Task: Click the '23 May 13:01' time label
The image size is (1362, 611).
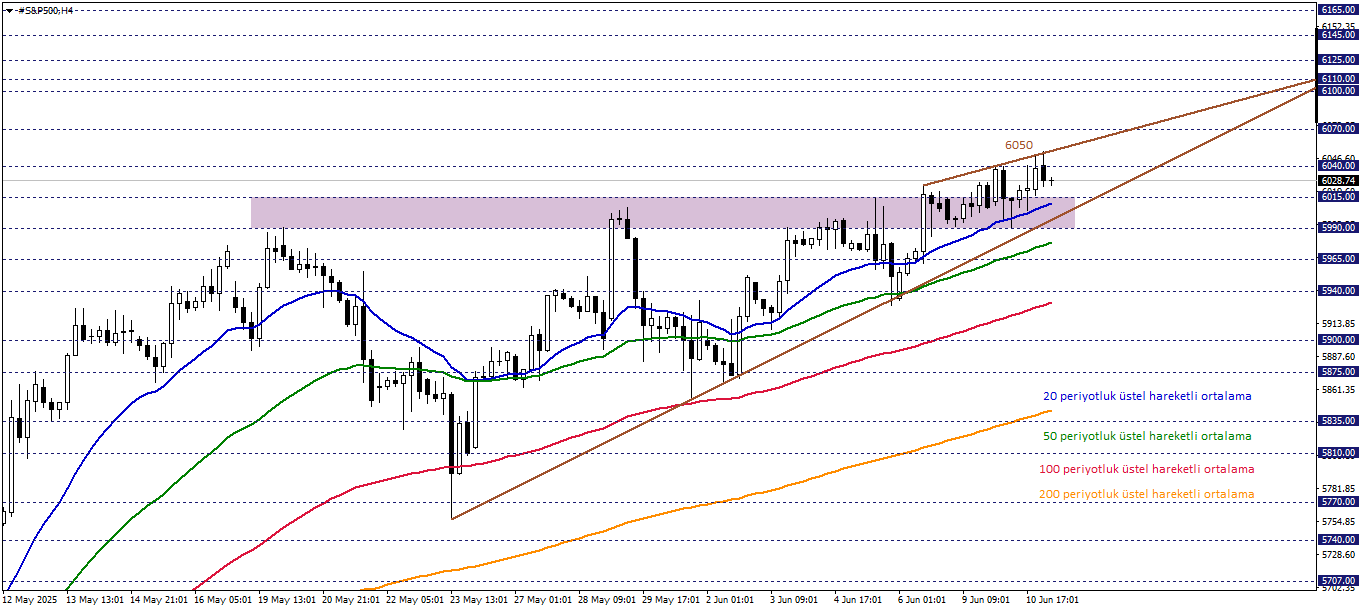Action: click(x=478, y=600)
